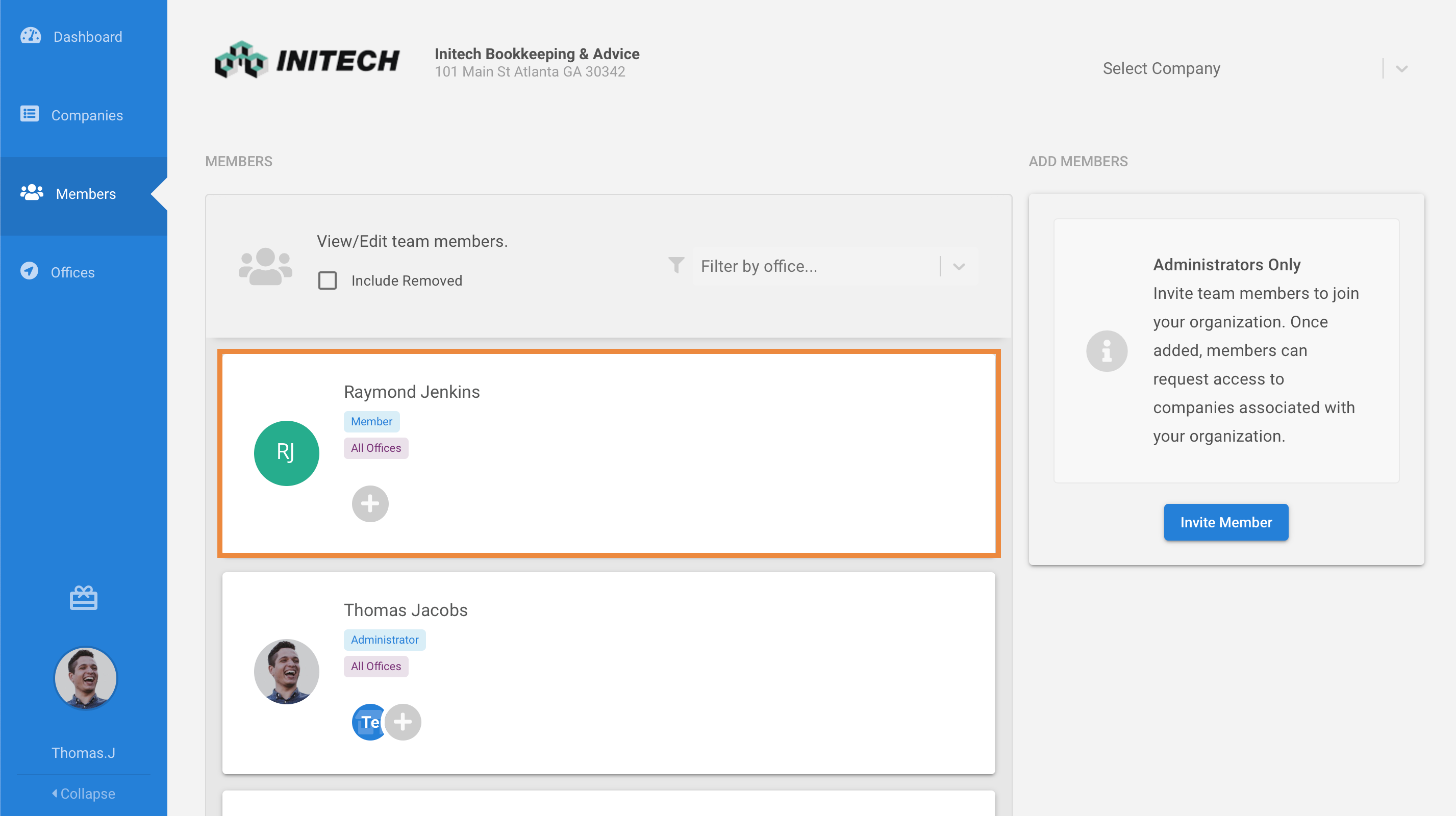This screenshot has height=816, width=1456.
Task: Click the Select Company chevron arrow
Action: click(1402, 69)
